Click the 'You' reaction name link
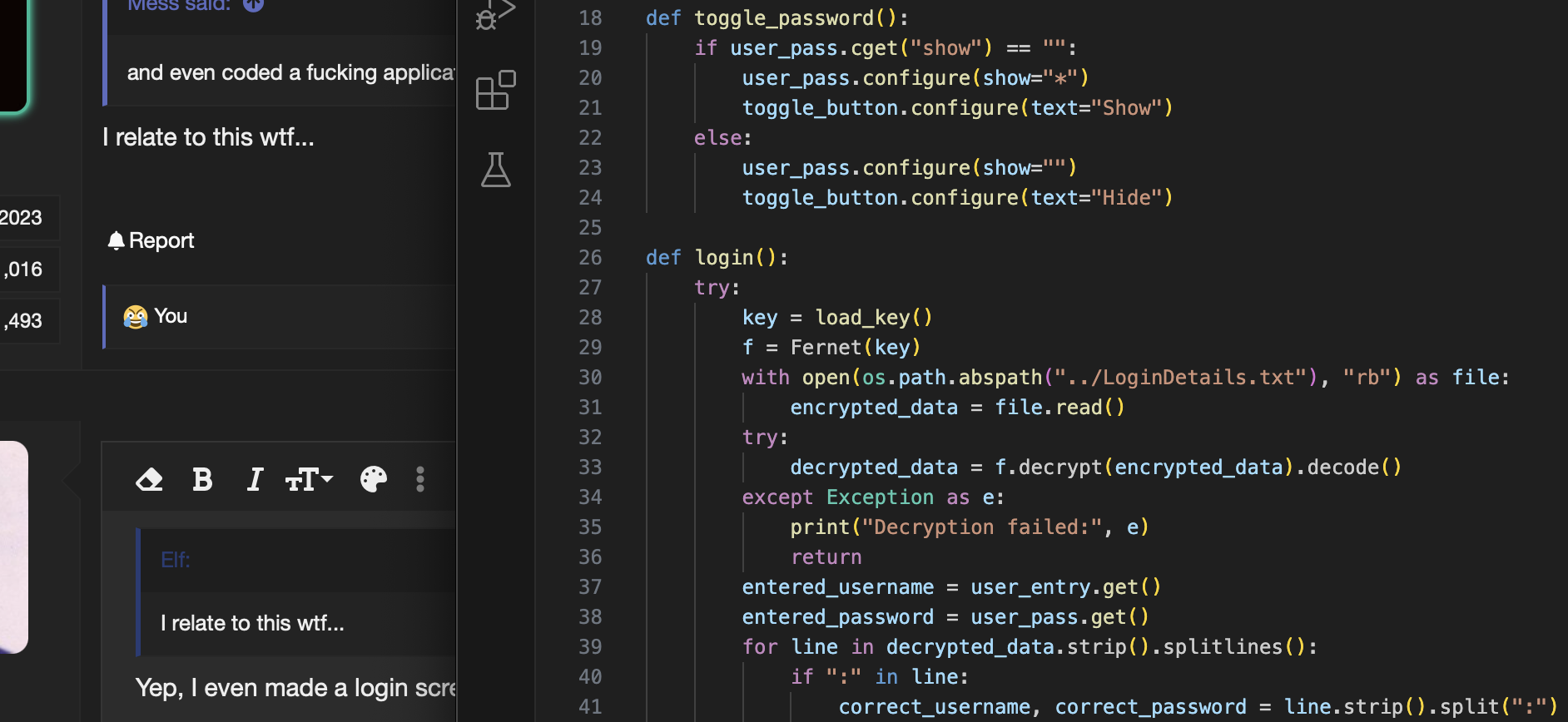The width and height of the screenshot is (1568, 722). (x=171, y=316)
